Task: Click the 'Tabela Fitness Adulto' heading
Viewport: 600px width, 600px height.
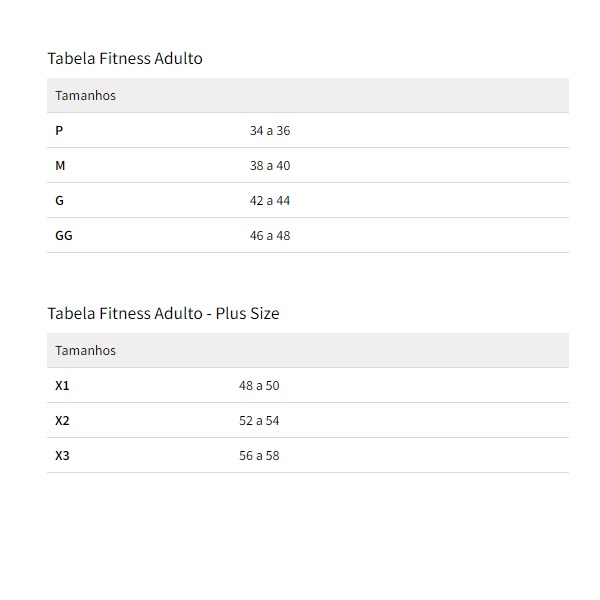Action: pyautogui.click(x=125, y=58)
